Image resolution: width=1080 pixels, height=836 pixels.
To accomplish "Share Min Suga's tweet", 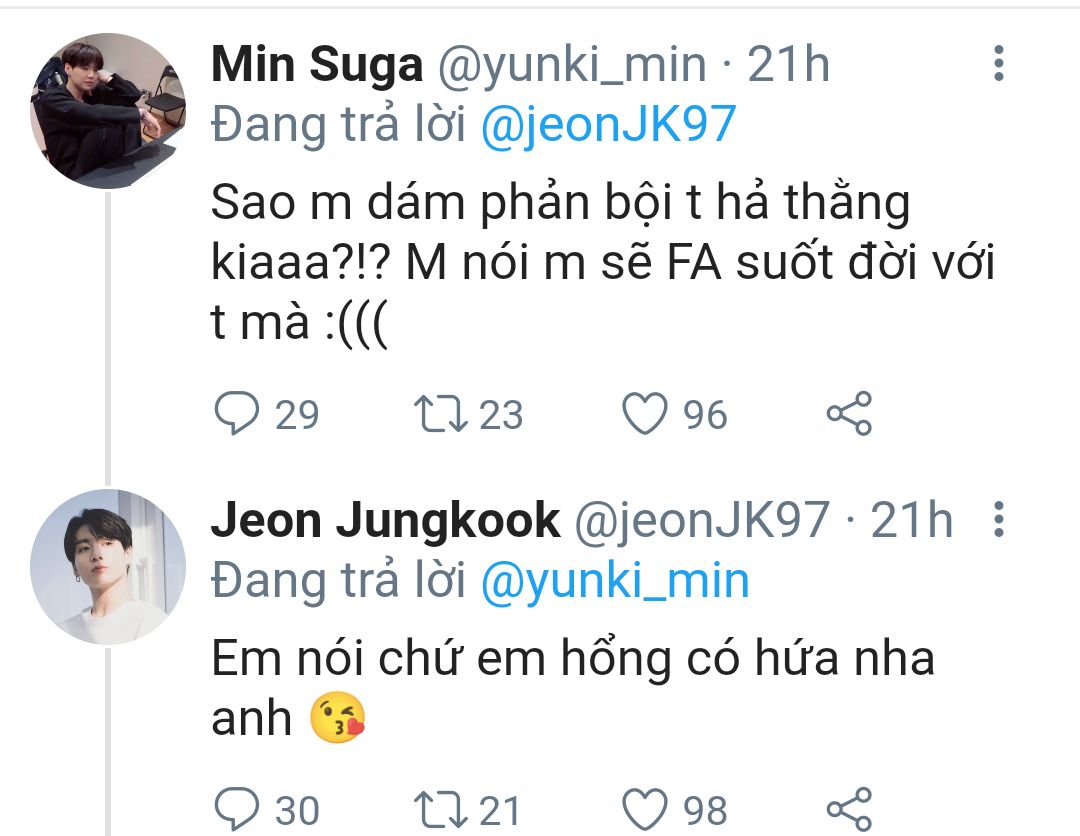I will (x=849, y=413).
